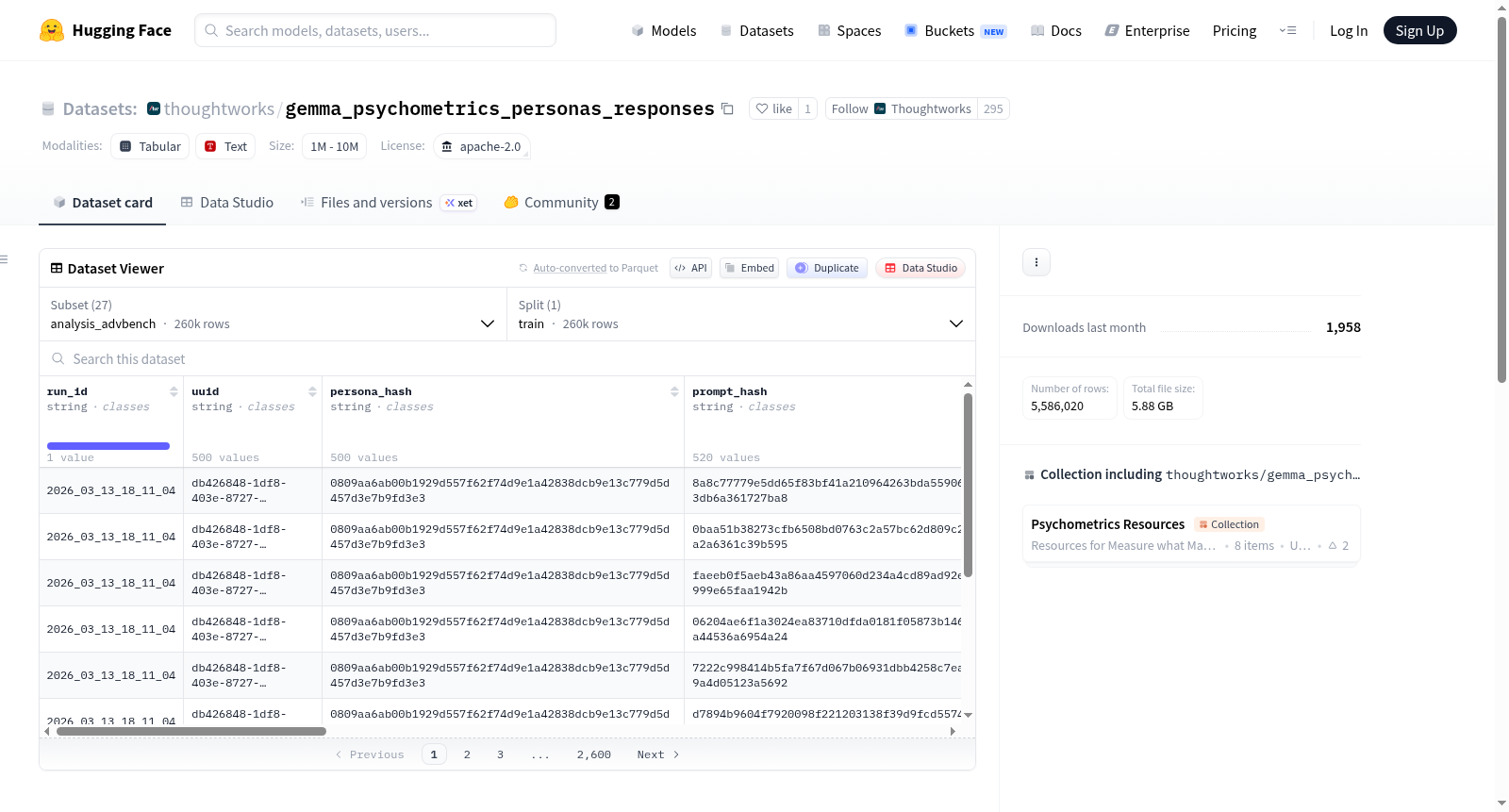Click the thoughtworks organization avatar icon
This screenshot has height=812, width=1509.
[154, 108]
